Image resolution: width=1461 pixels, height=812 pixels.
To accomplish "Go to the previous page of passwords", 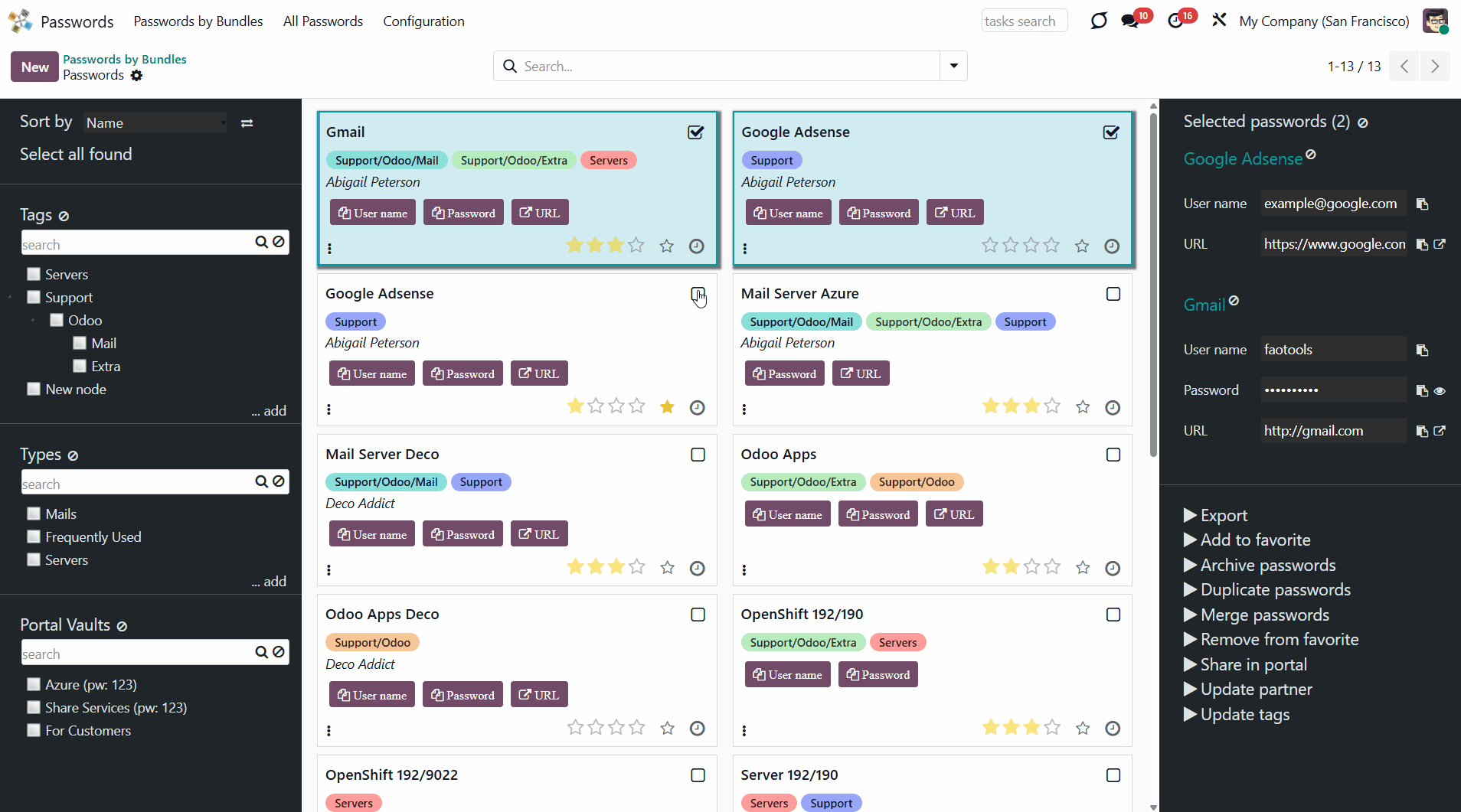I will (x=1404, y=67).
